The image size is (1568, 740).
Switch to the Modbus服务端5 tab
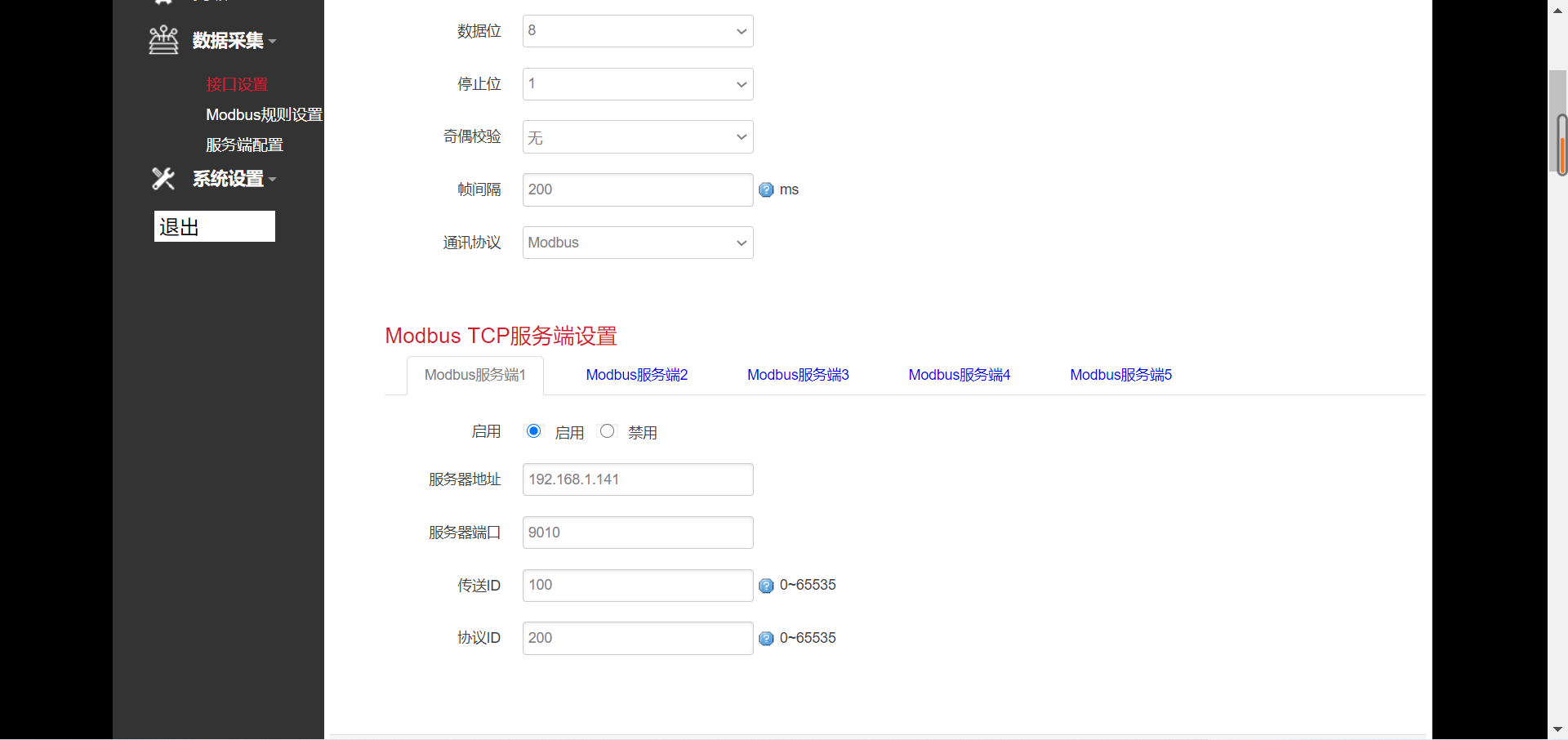(1120, 375)
